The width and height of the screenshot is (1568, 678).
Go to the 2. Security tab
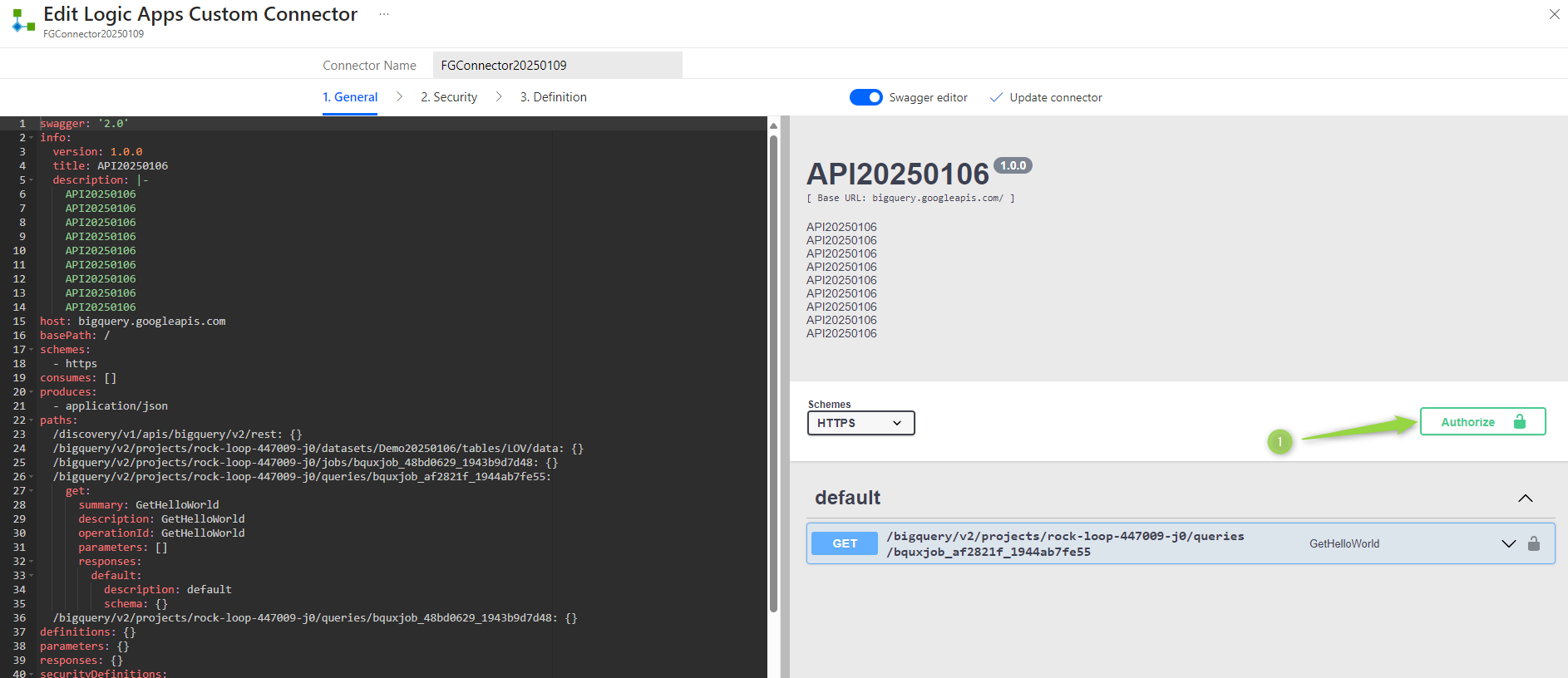pos(449,97)
